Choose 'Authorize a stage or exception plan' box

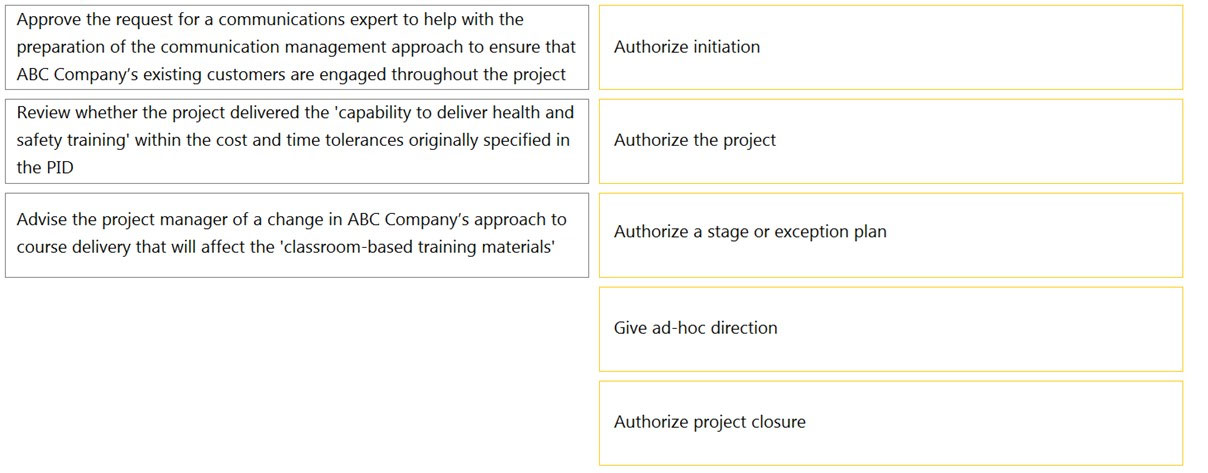tap(890, 235)
